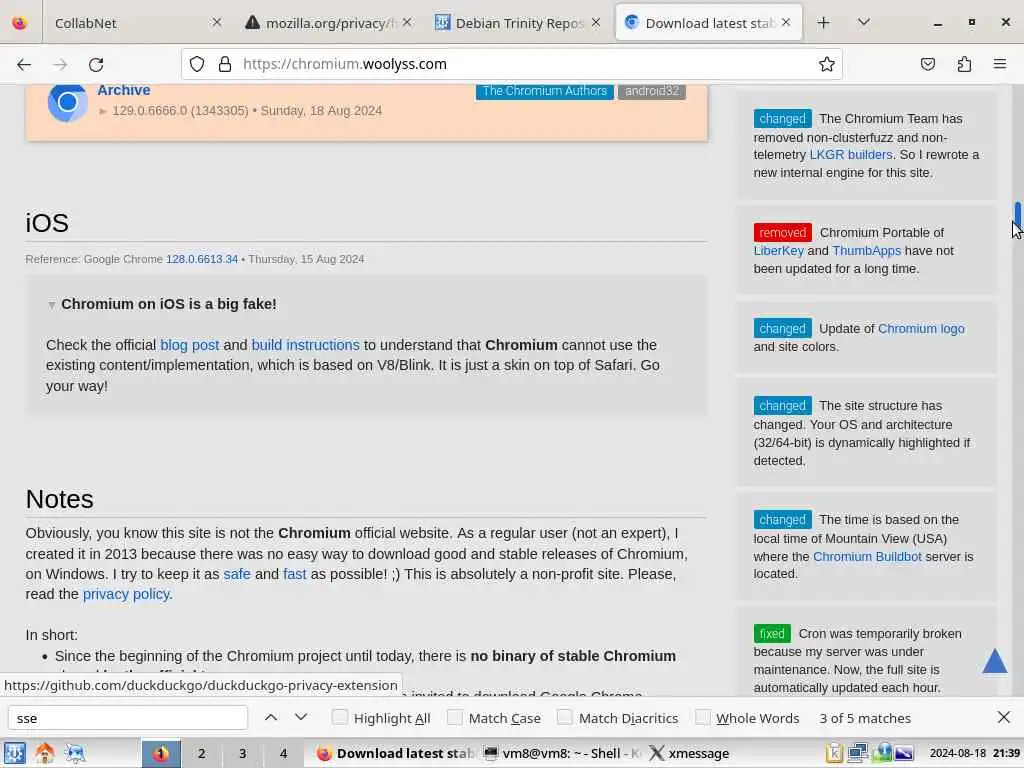Close the Debian Trinity Repository tab
Screen dimensions: 1024x768
(x=596, y=22)
